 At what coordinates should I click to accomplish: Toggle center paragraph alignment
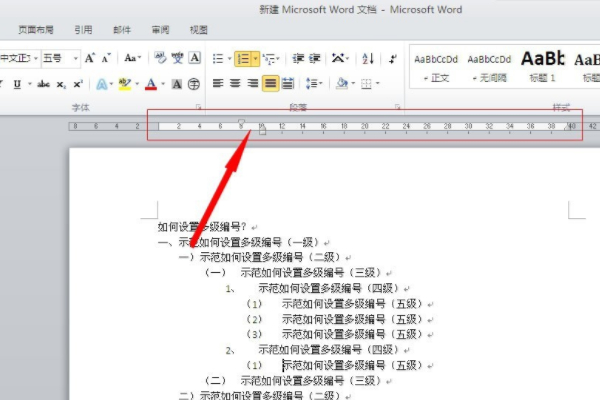click(236, 84)
